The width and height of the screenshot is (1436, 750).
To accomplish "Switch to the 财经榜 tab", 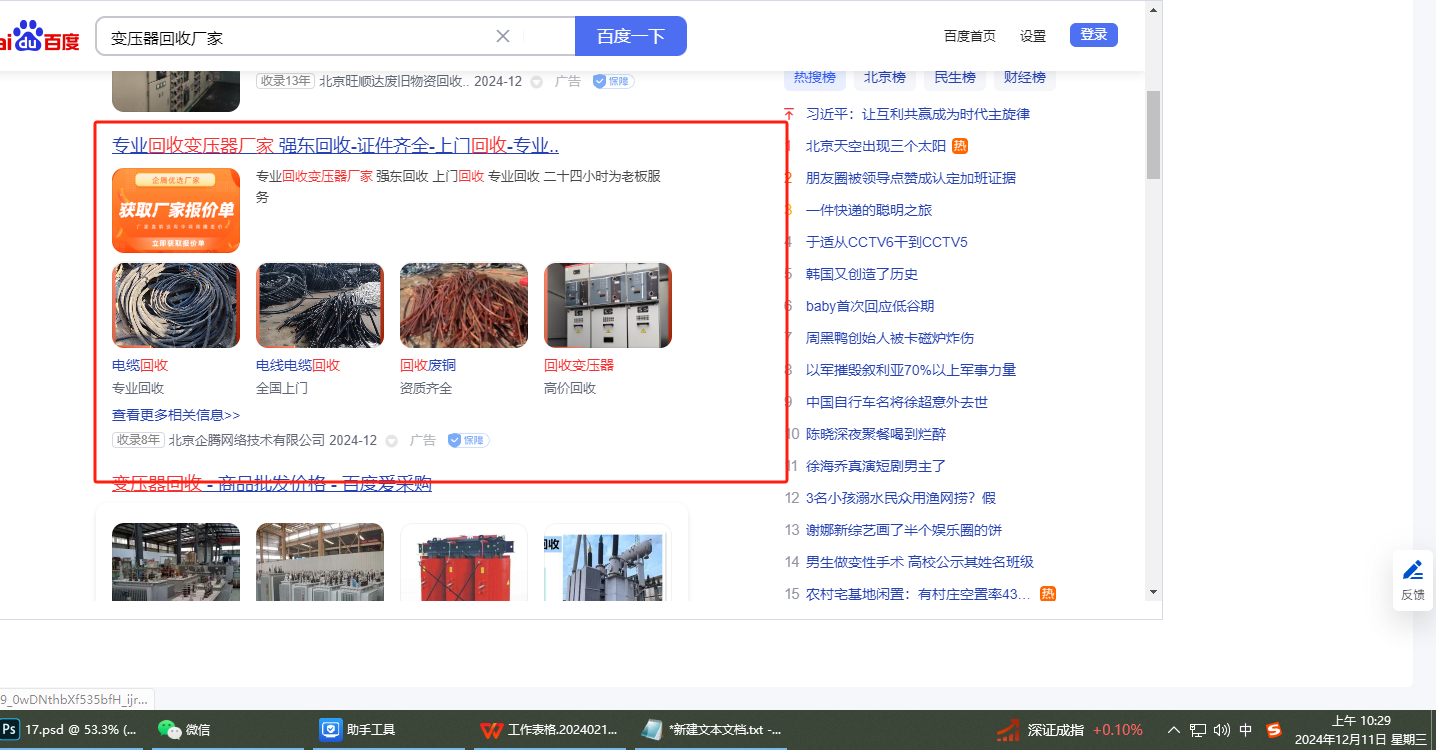I will tap(1024, 77).
